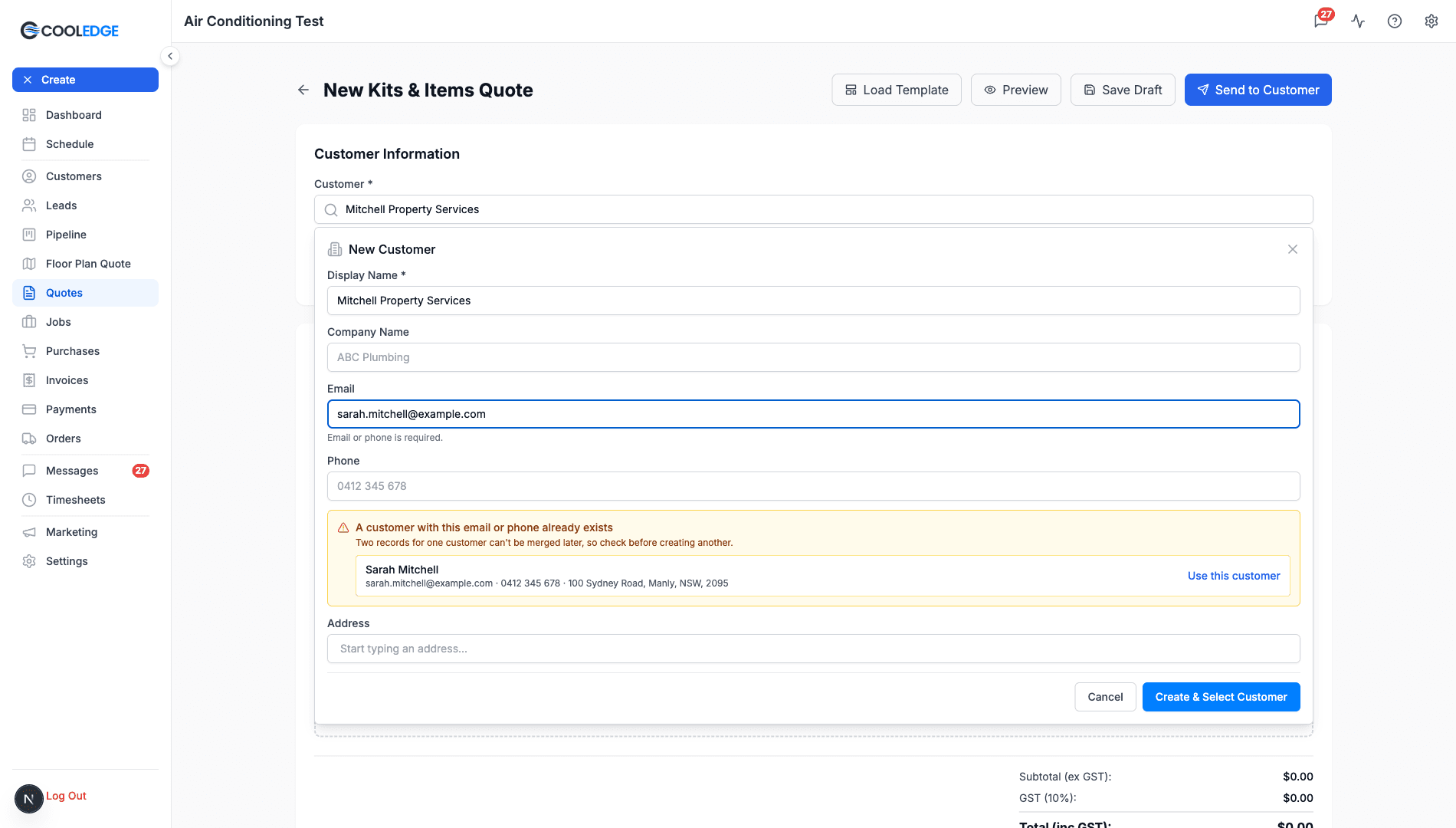Open the settings gear icon in header
The width and height of the screenshot is (1456, 828).
pos(1431,21)
